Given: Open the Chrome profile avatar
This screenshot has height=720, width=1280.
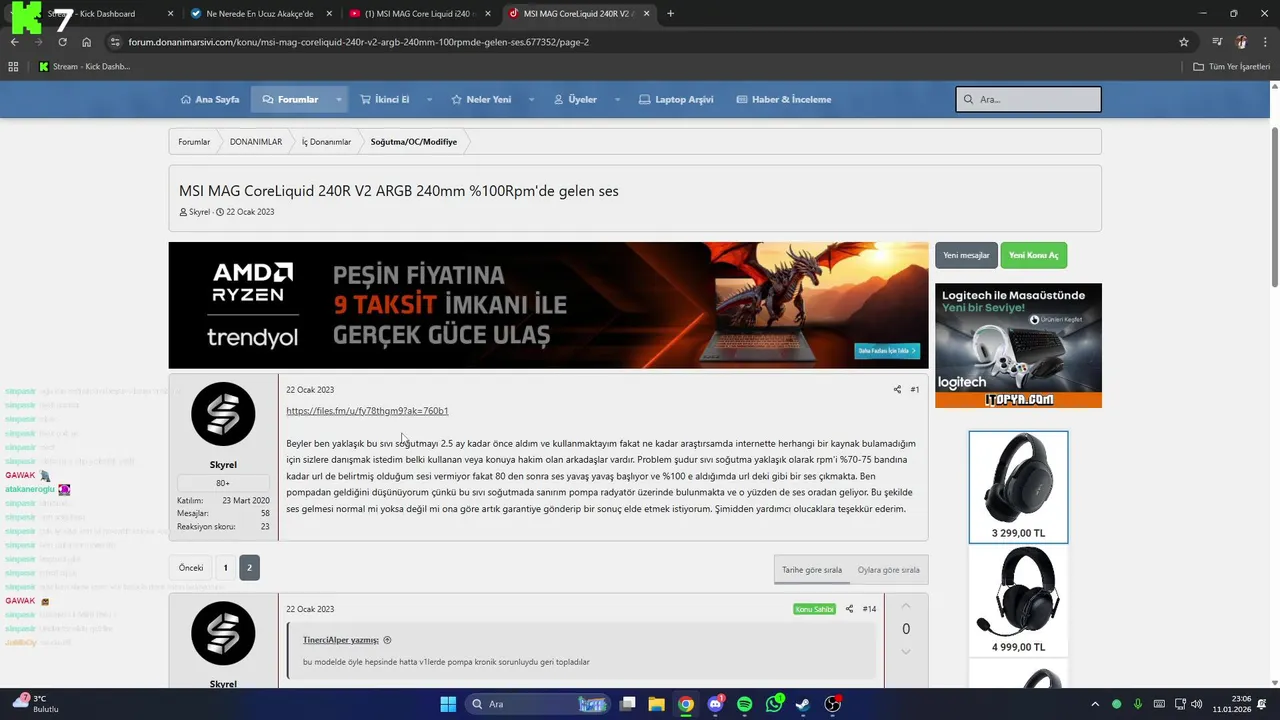Looking at the screenshot, I should (1241, 42).
